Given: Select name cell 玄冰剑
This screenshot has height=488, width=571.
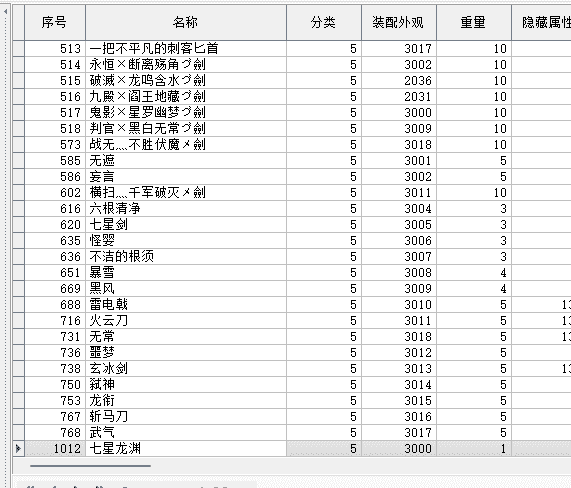Looking at the screenshot, I should 186,369.
